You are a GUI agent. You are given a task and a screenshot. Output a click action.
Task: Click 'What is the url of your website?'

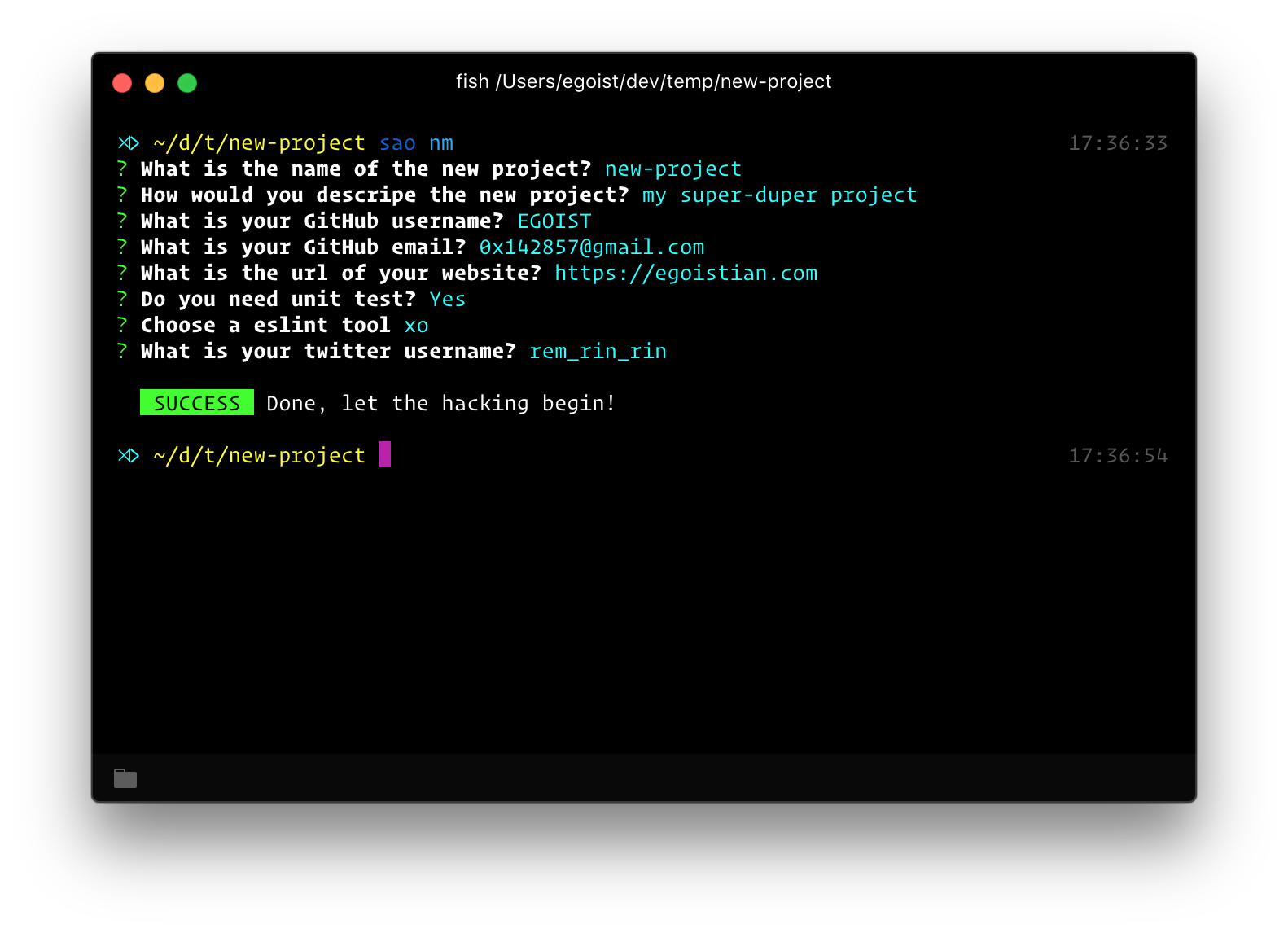click(341, 274)
